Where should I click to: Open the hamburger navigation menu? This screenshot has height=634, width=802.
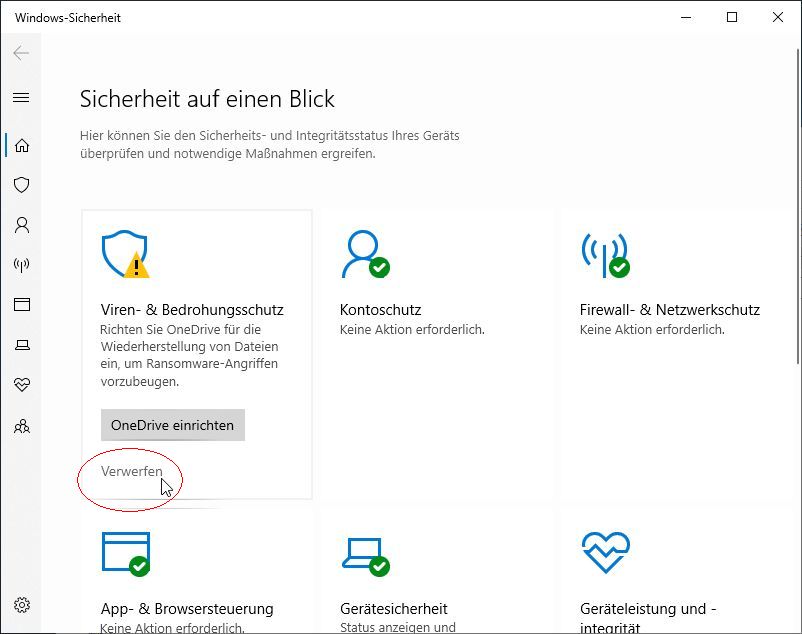coord(21,97)
